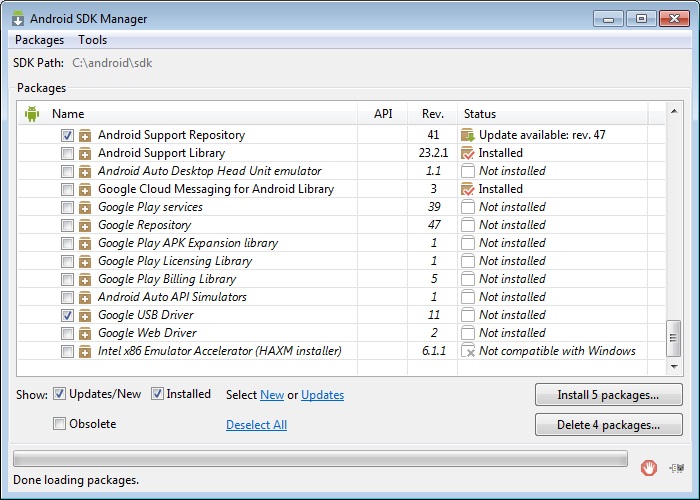Open the Tools menu
The height and width of the screenshot is (500, 700).
pyautogui.click(x=92, y=40)
